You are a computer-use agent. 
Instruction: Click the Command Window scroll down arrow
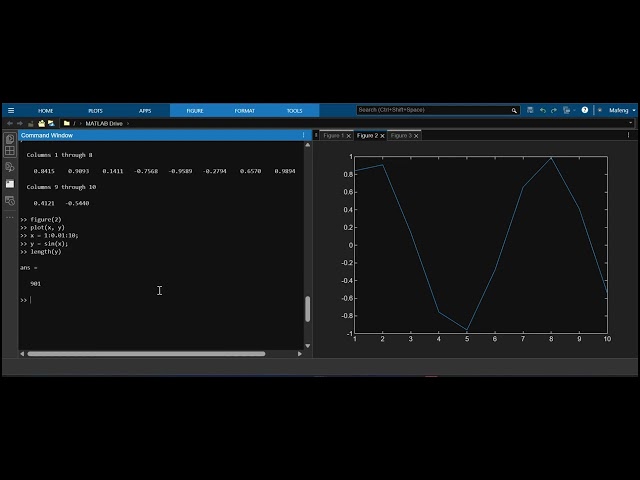click(308, 346)
